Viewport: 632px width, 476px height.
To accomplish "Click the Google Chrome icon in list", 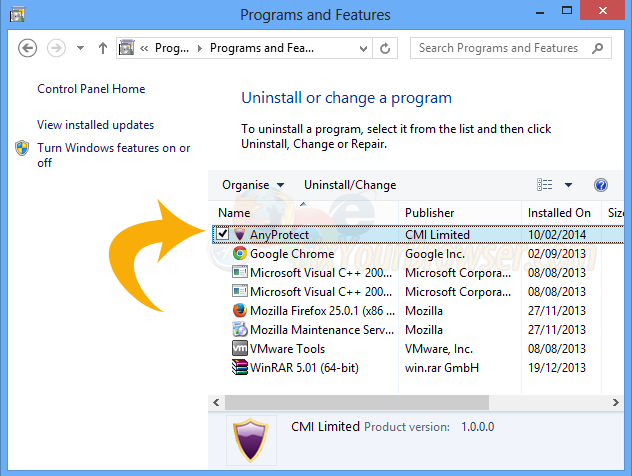I will click(x=240, y=254).
